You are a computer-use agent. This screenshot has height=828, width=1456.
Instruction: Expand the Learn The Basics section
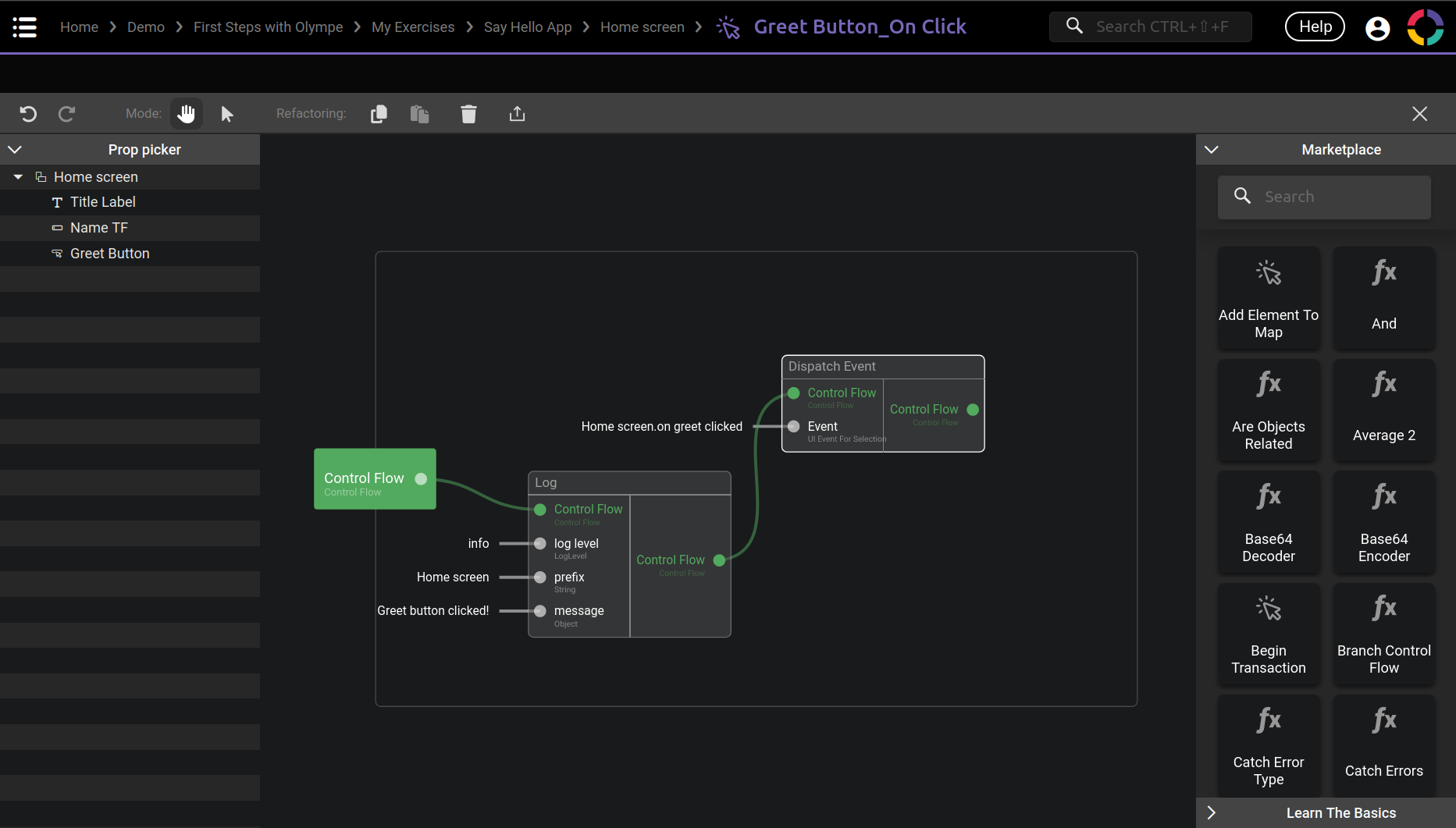click(x=1212, y=812)
